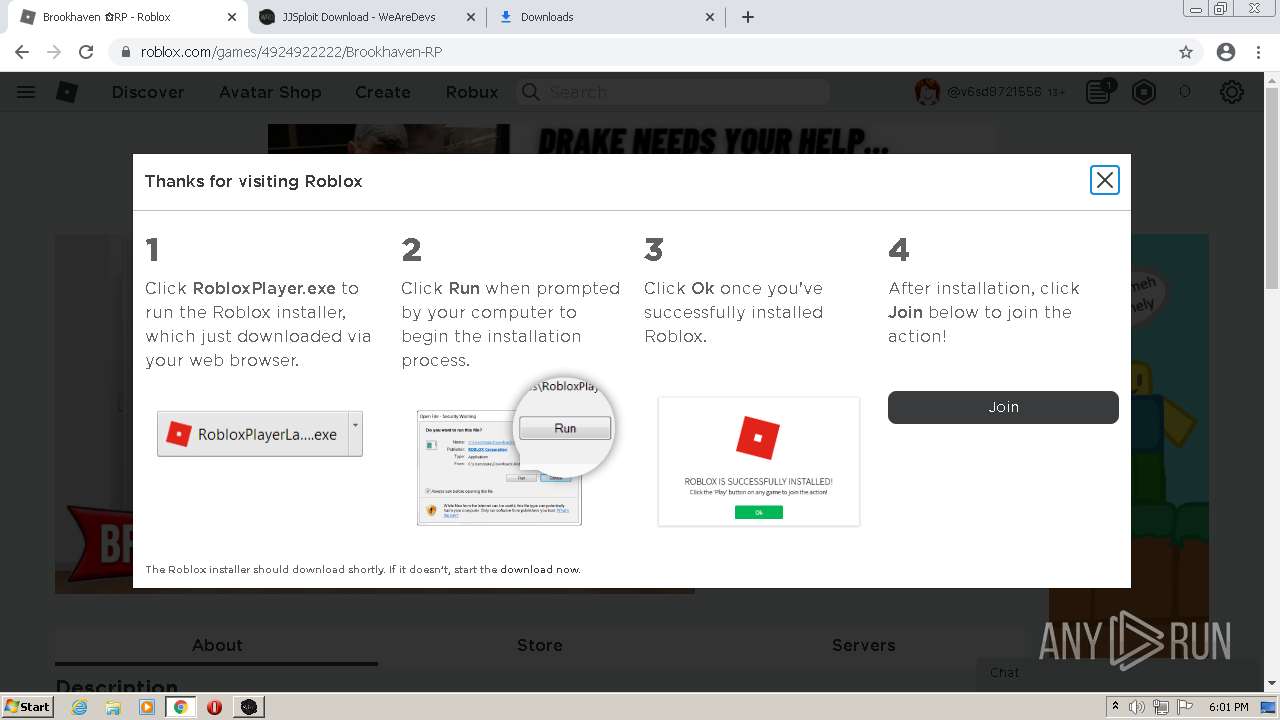Click the Roblox logo icon
Viewport: 1280px width, 720px height.
click(x=67, y=92)
